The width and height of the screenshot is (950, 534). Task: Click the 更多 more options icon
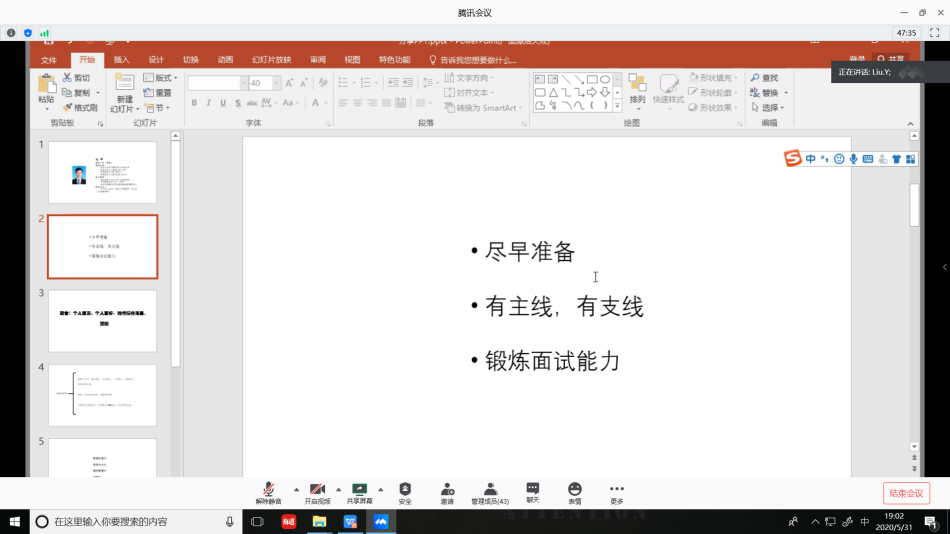(616, 491)
